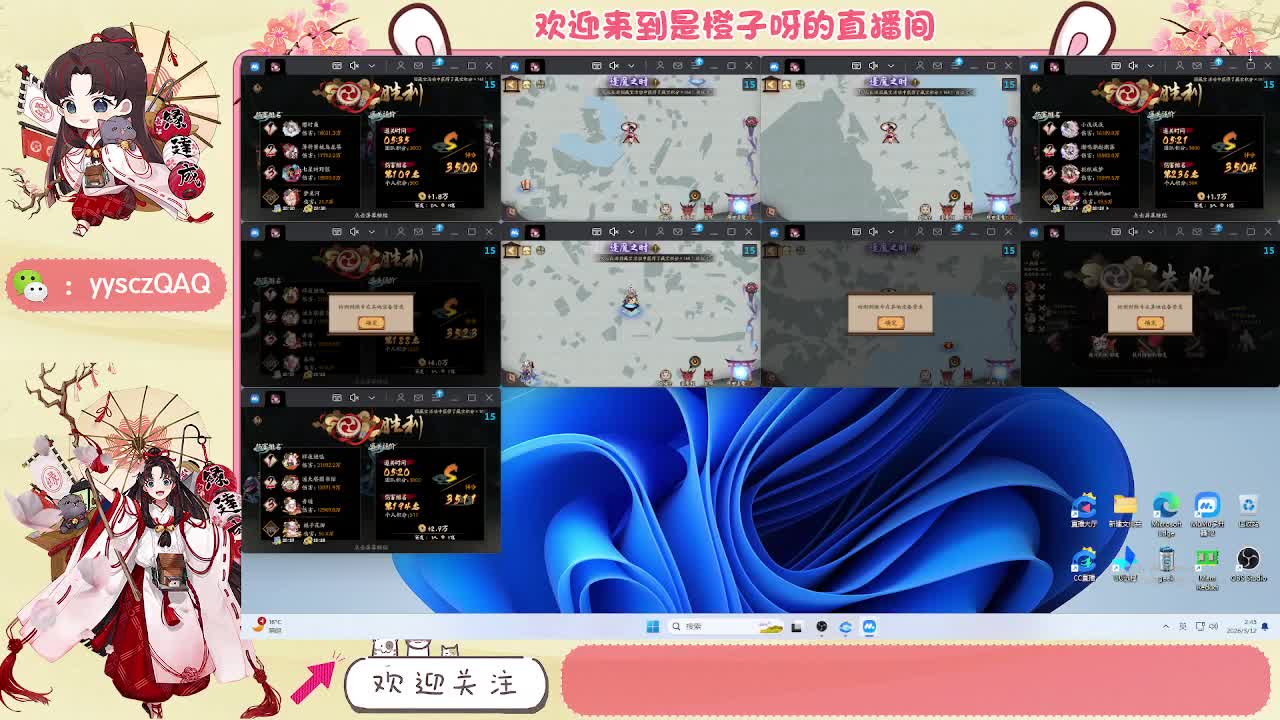Click the spiral icon in top-row third emulator map

pos(954,196)
